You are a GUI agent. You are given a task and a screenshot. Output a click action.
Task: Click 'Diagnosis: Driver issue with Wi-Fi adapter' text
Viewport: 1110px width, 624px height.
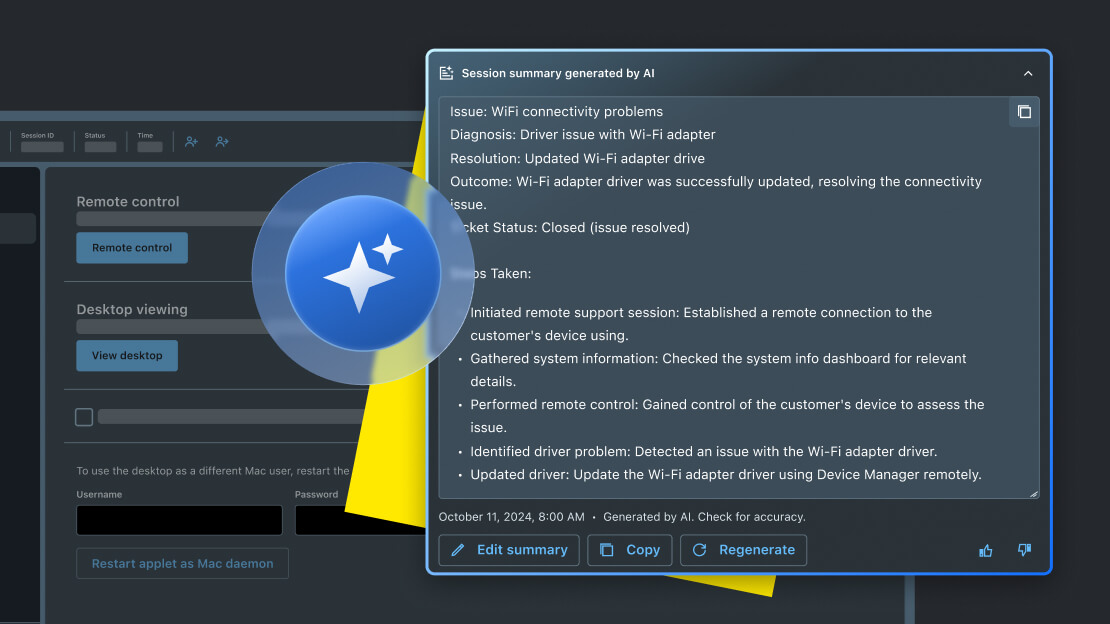(x=583, y=135)
